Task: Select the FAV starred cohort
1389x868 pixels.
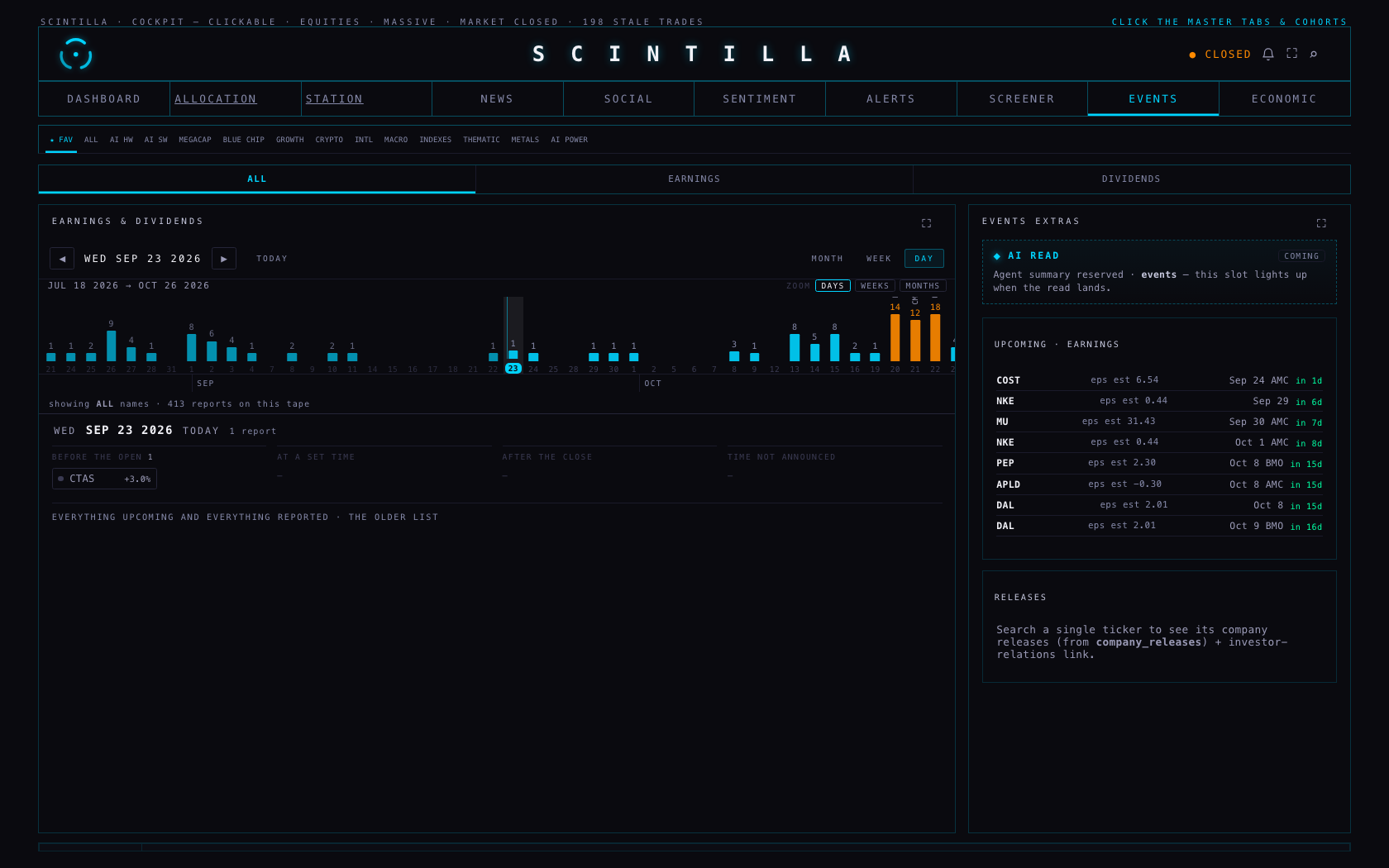Action: click(61, 140)
